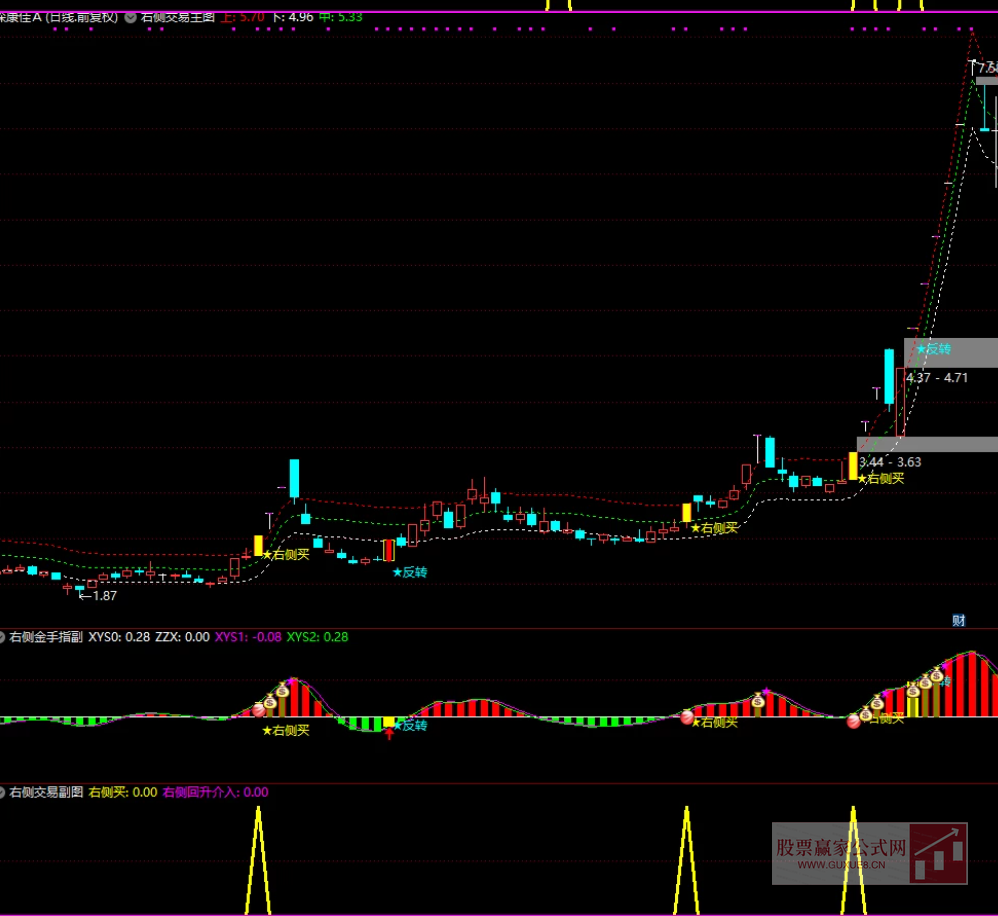Click the first red ball signal icon
Image resolution: width=998 pixels, height=916 pixels.
[x=259, y=709]
